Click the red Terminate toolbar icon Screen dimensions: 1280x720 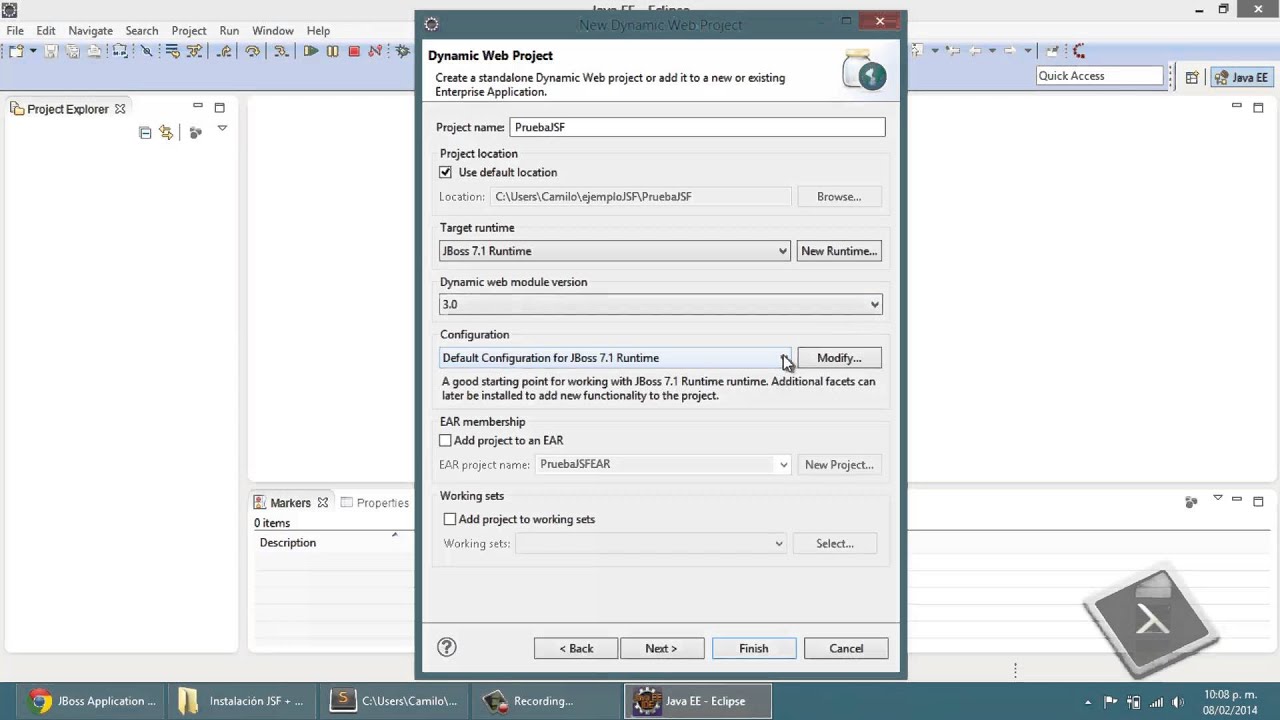click(x=354, y=51)
